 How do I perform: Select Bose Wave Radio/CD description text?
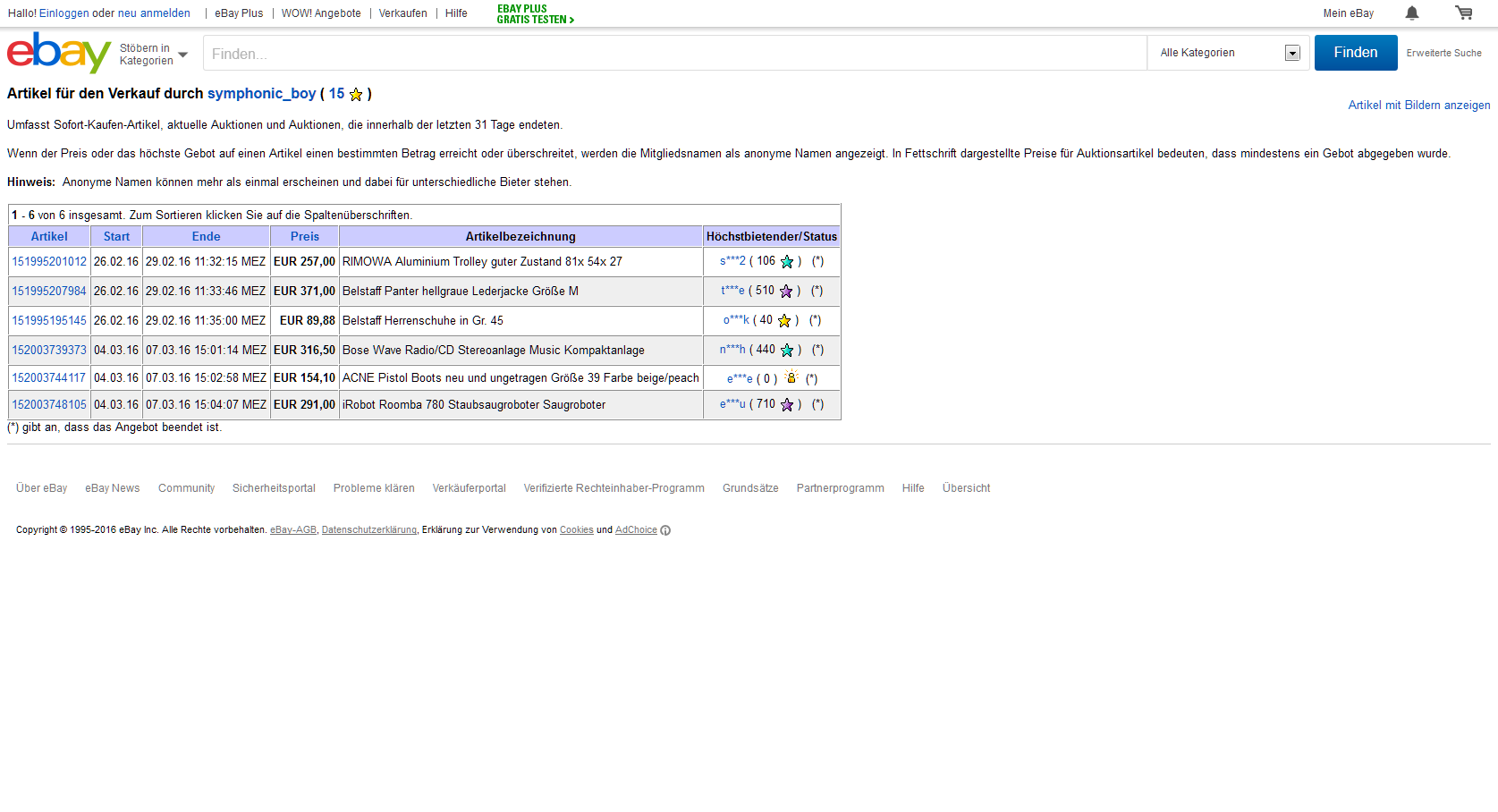point(494,351)
